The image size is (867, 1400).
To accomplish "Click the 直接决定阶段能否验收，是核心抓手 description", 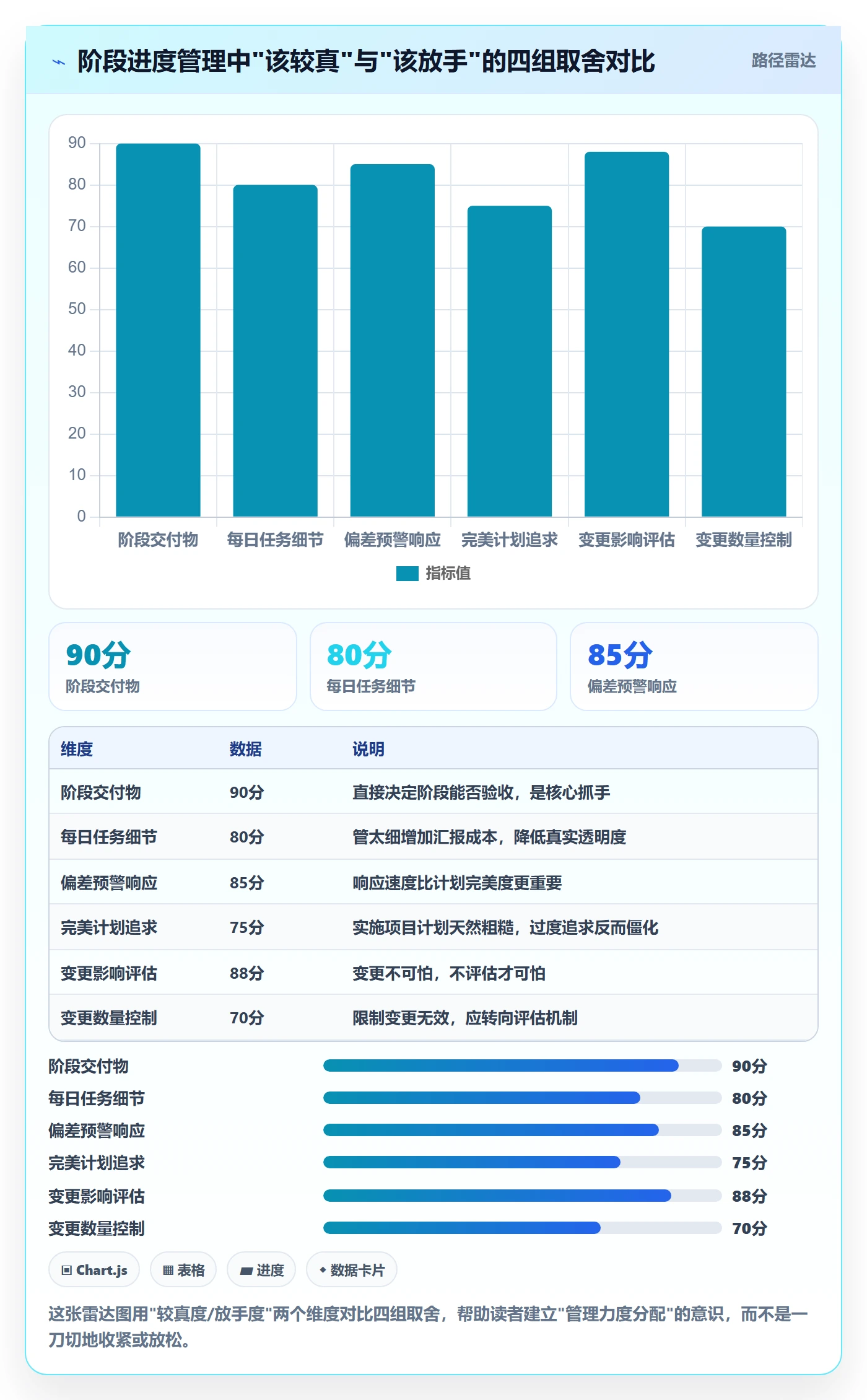I will 481,792.
